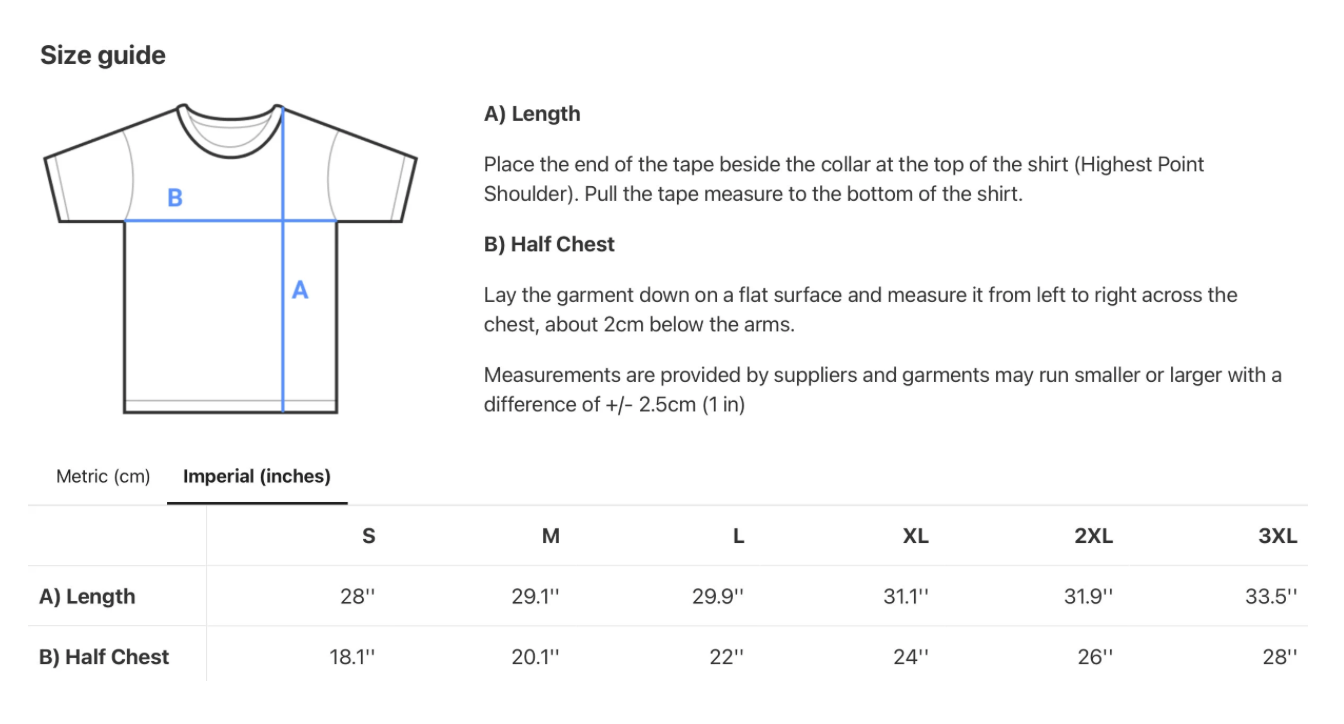This screenshot has height=724, width=1344.
Task: Click the B) Half Chest row label in table
Action: click(x=104, y=657)
